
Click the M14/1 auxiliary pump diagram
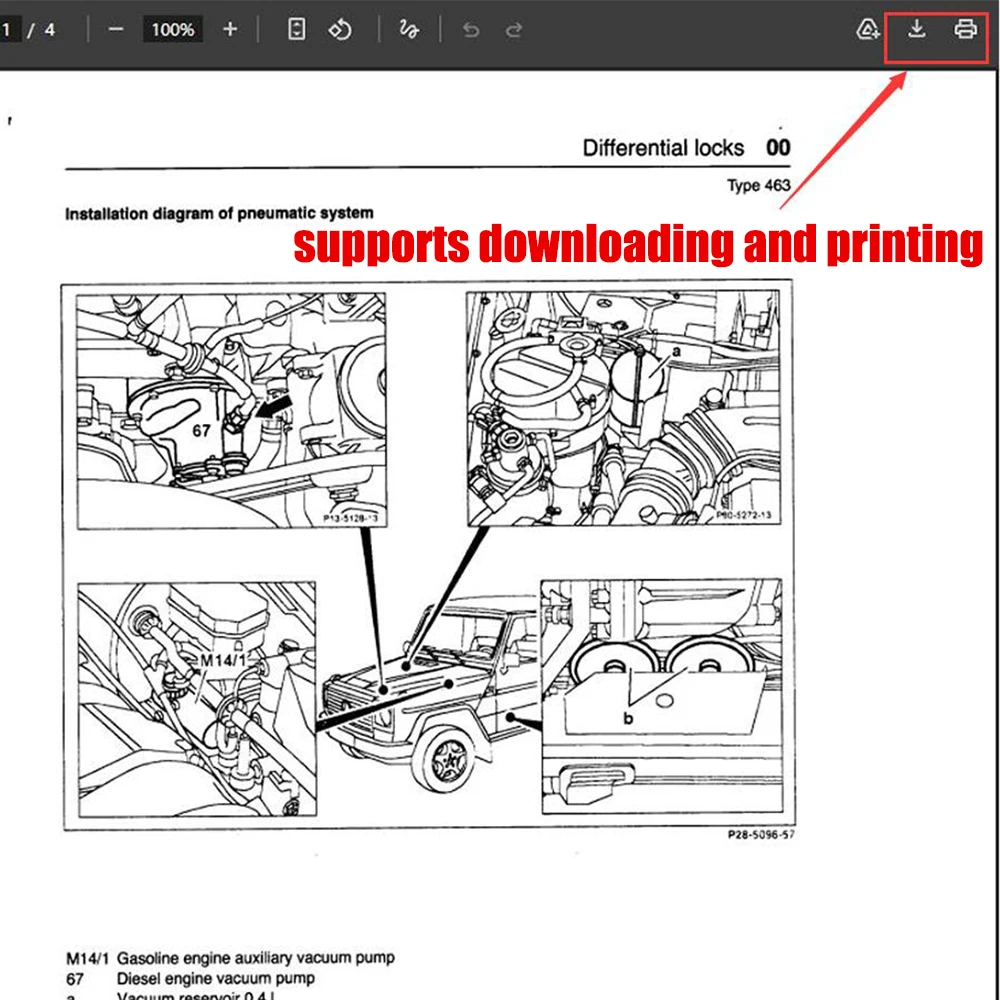pos(196,698)
